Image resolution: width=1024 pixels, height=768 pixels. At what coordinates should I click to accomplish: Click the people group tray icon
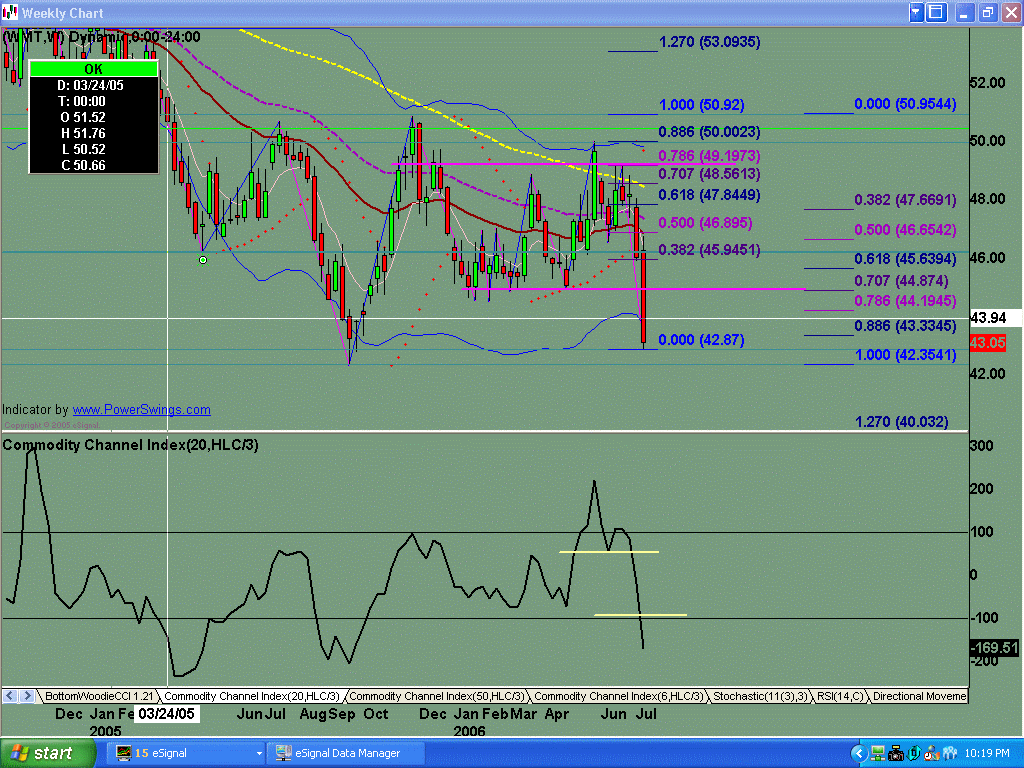950,754
